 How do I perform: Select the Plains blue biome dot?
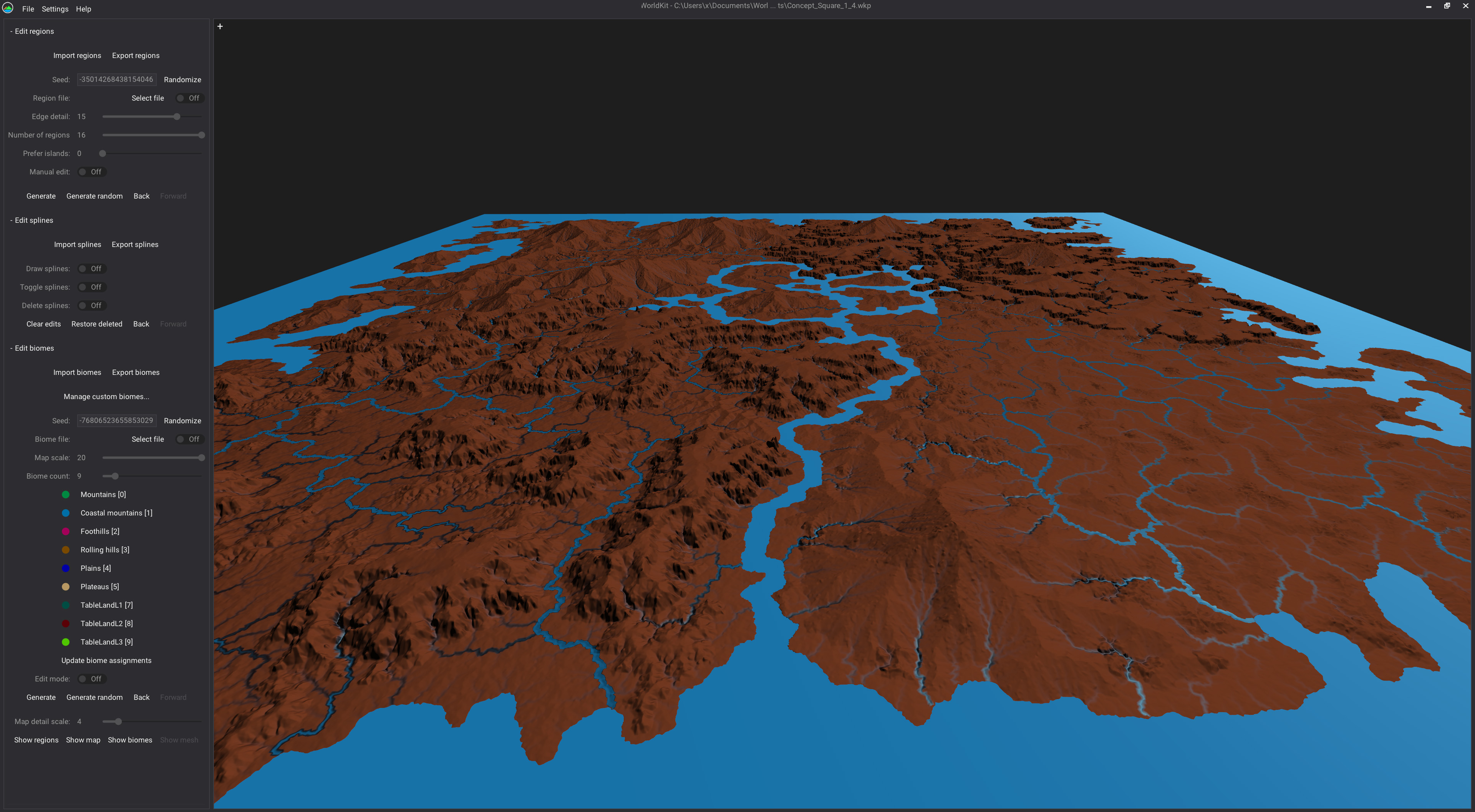click(66, 568)
